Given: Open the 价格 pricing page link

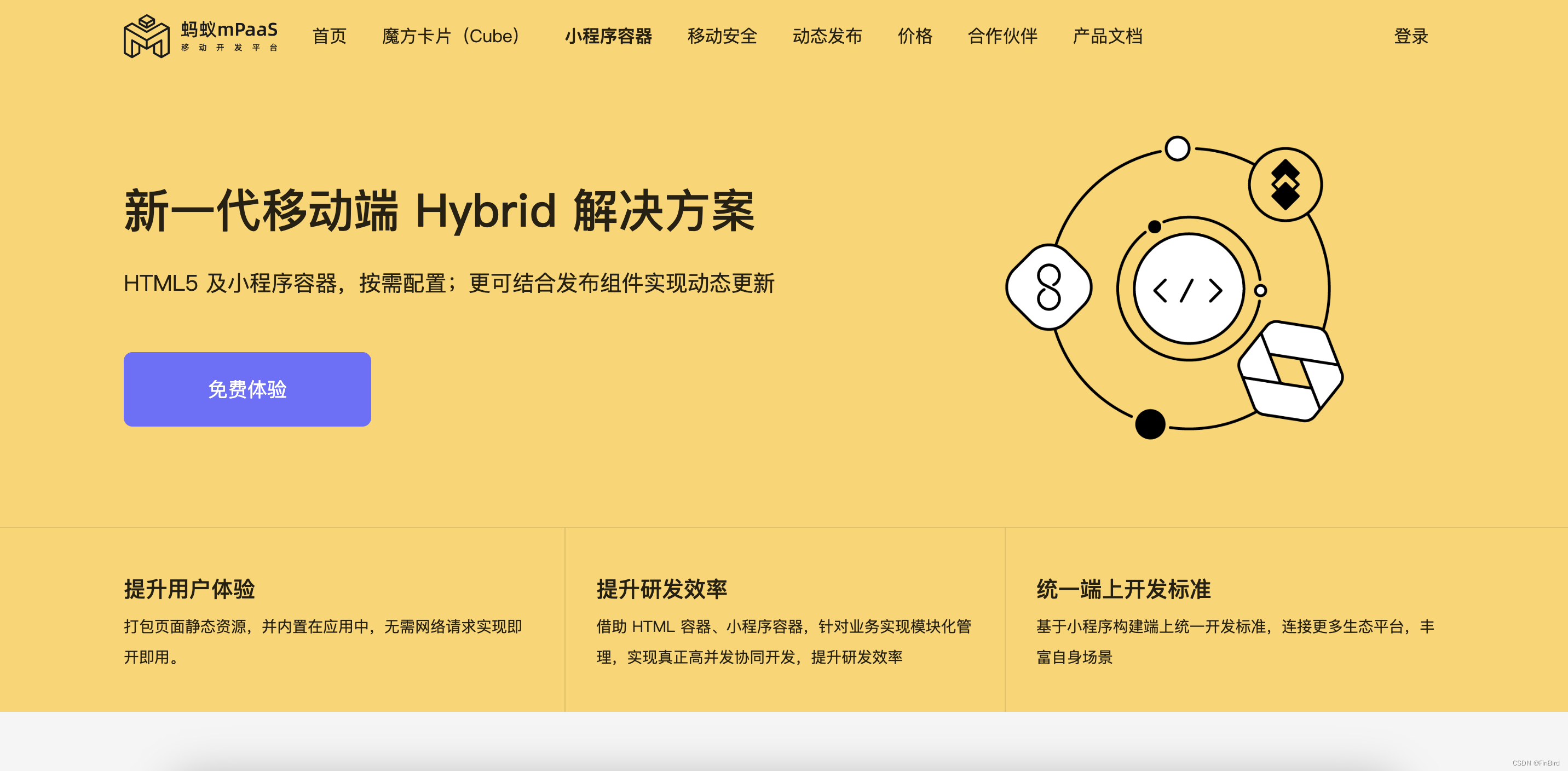Looking at the screenshot, I should [x=914, y=37].
